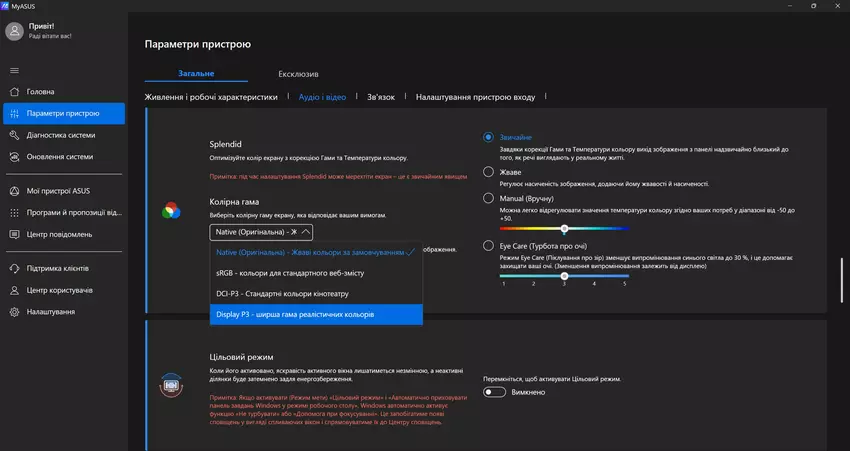Toggle the Цільовий режим switch
The image size is (850, 451).
coord(493,392)
